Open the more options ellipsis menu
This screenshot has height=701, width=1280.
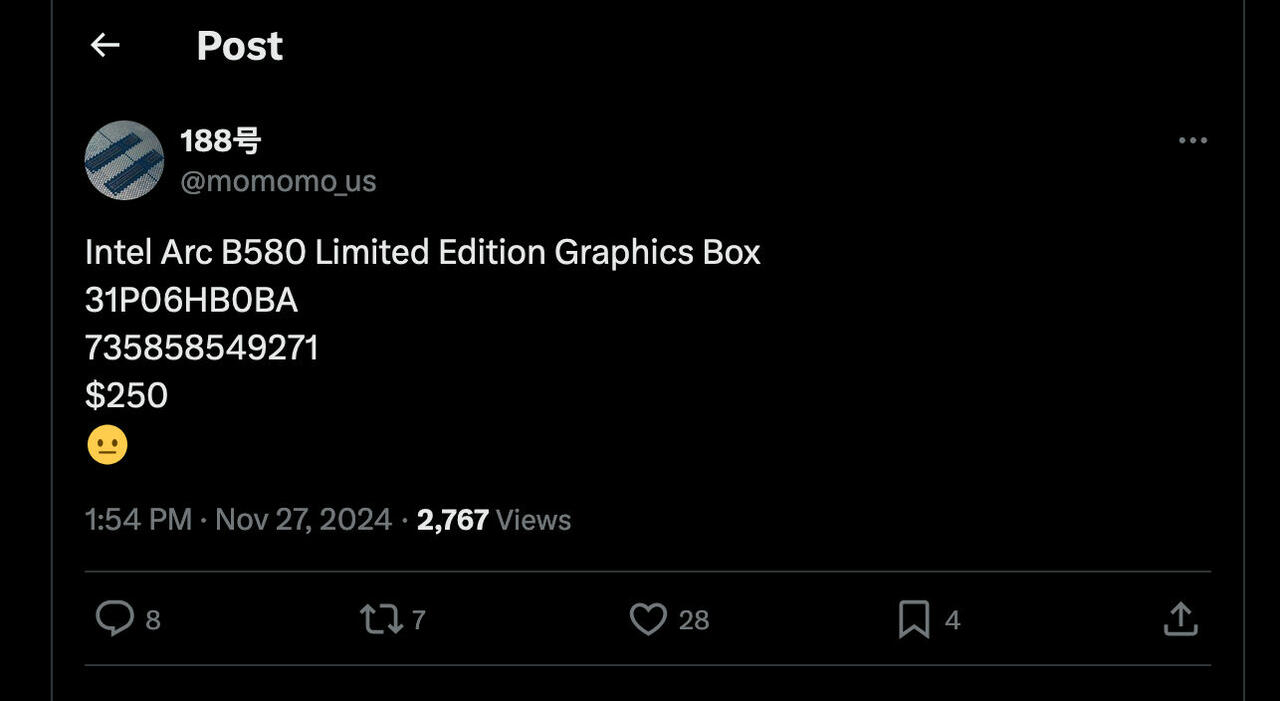tap(1192, 141)
